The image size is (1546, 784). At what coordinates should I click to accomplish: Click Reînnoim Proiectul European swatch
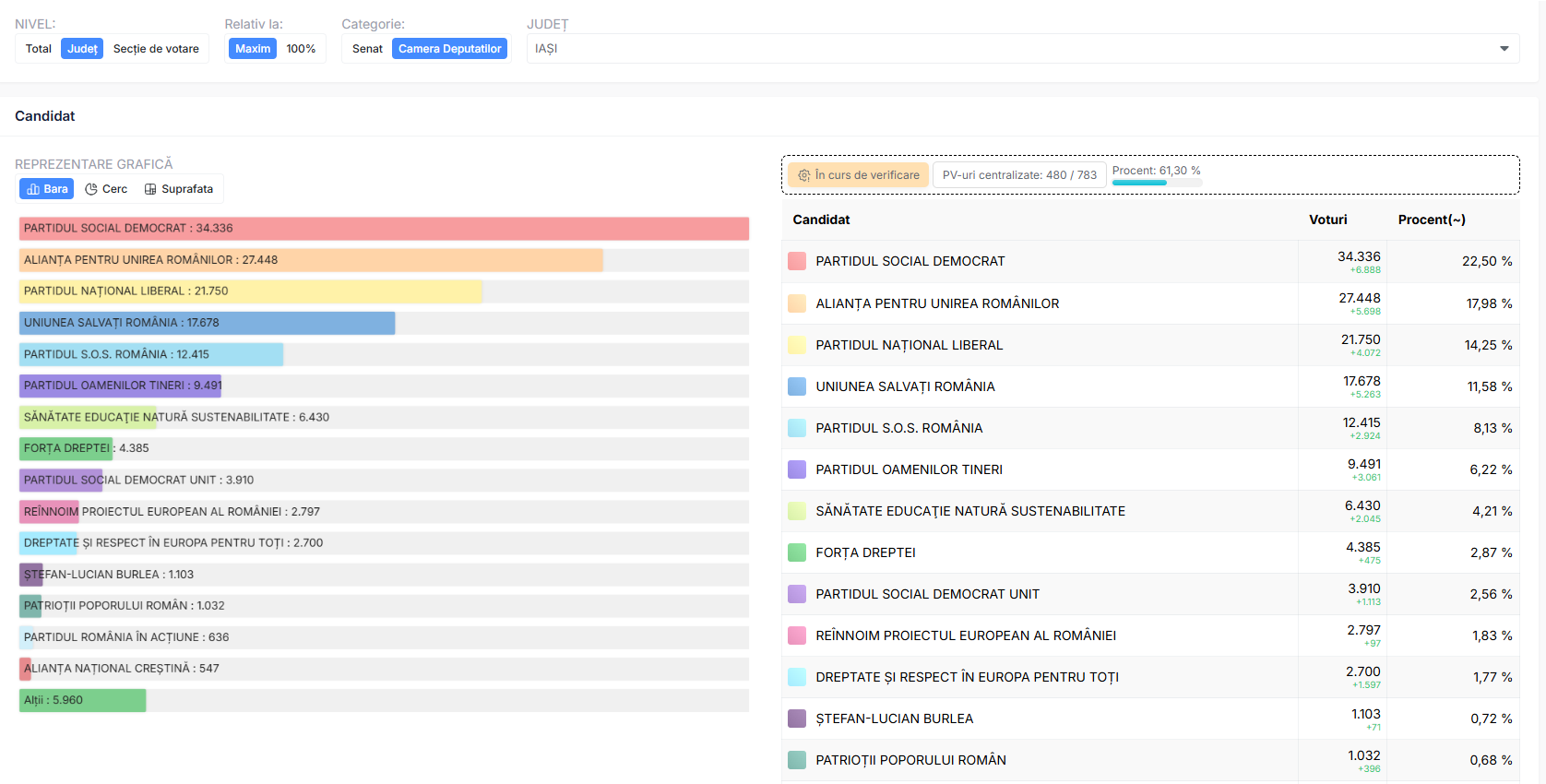[x=797, y=636]
